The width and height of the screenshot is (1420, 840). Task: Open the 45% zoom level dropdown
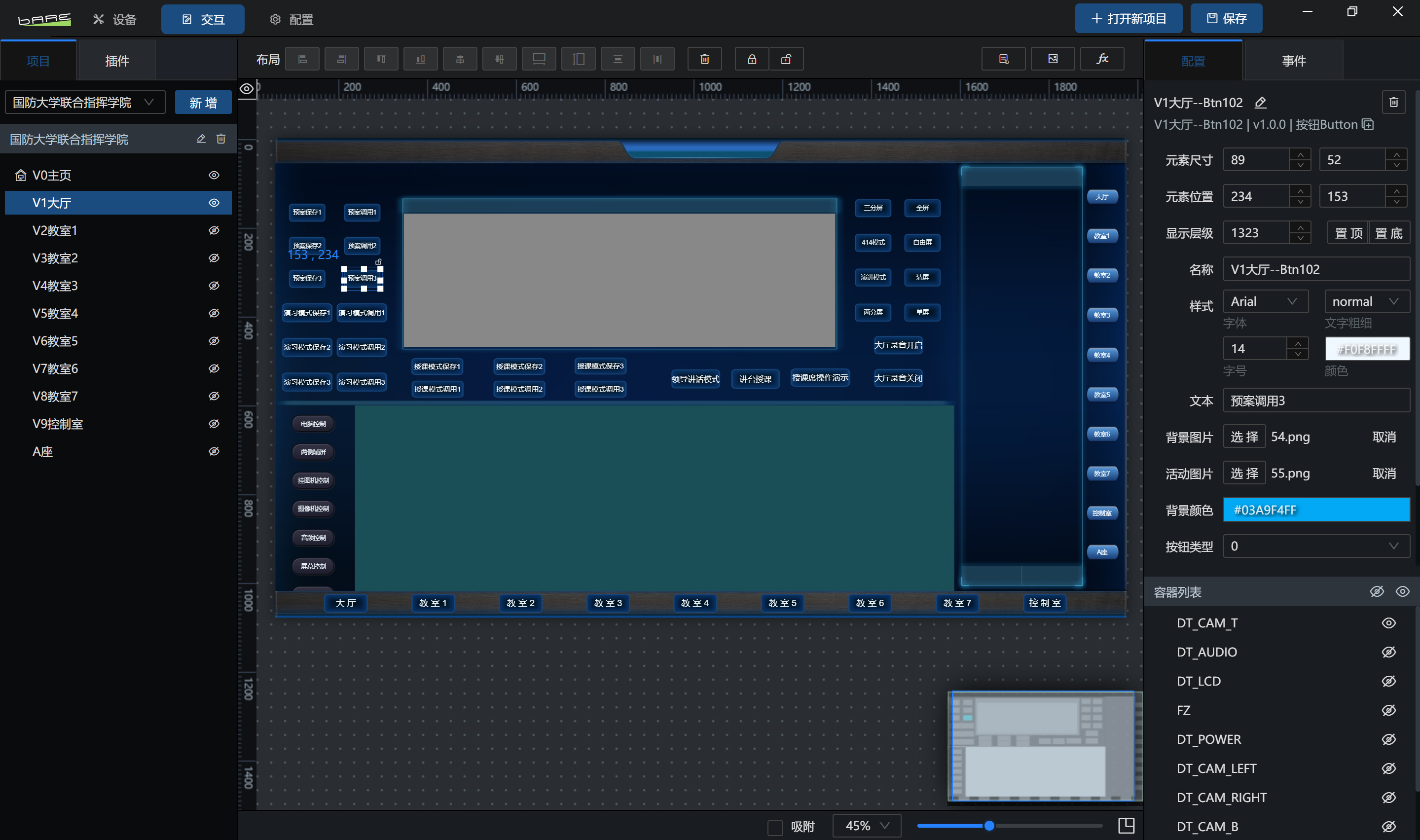coord(867,826)
